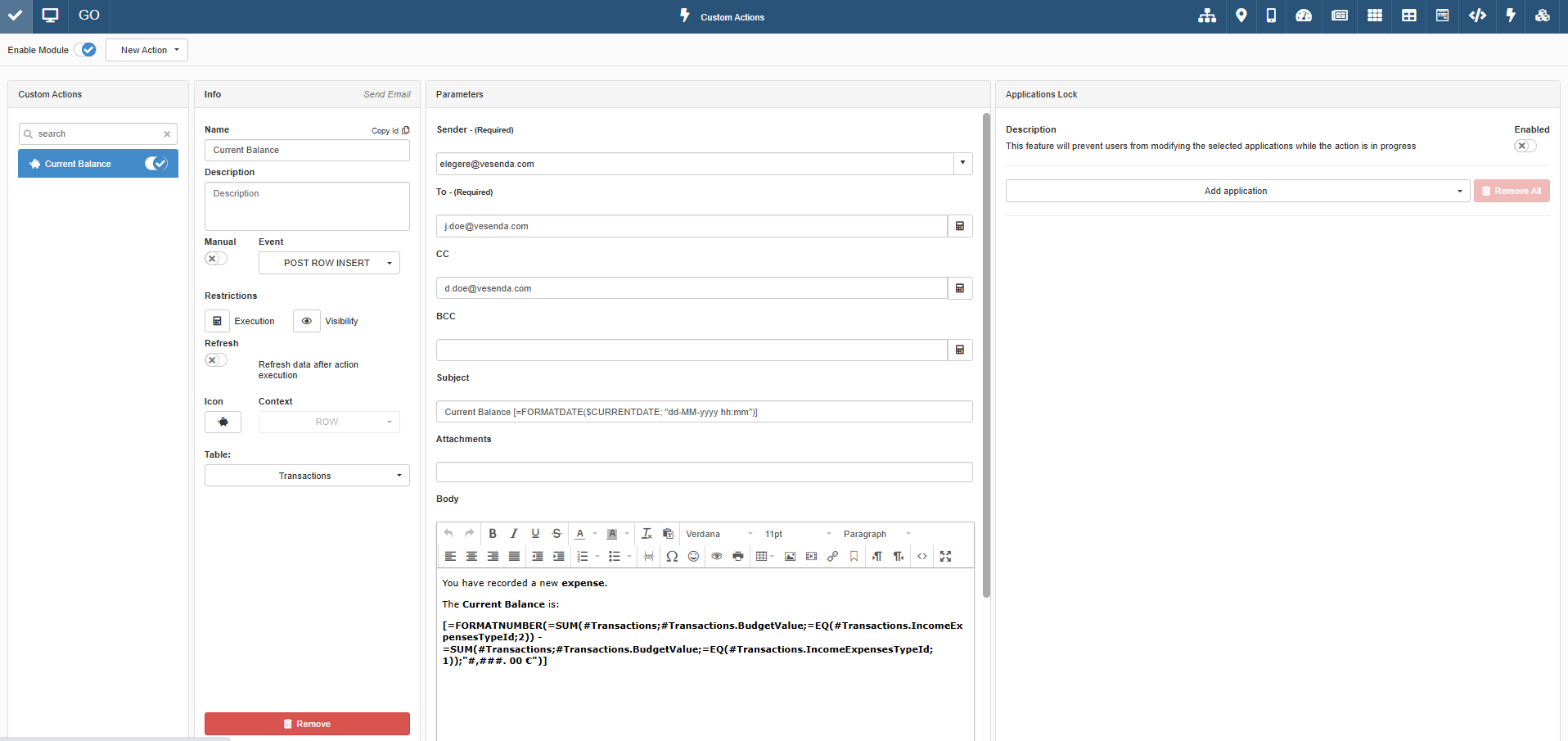Apply strikethrough in body editor

click(x=556, y=534)
